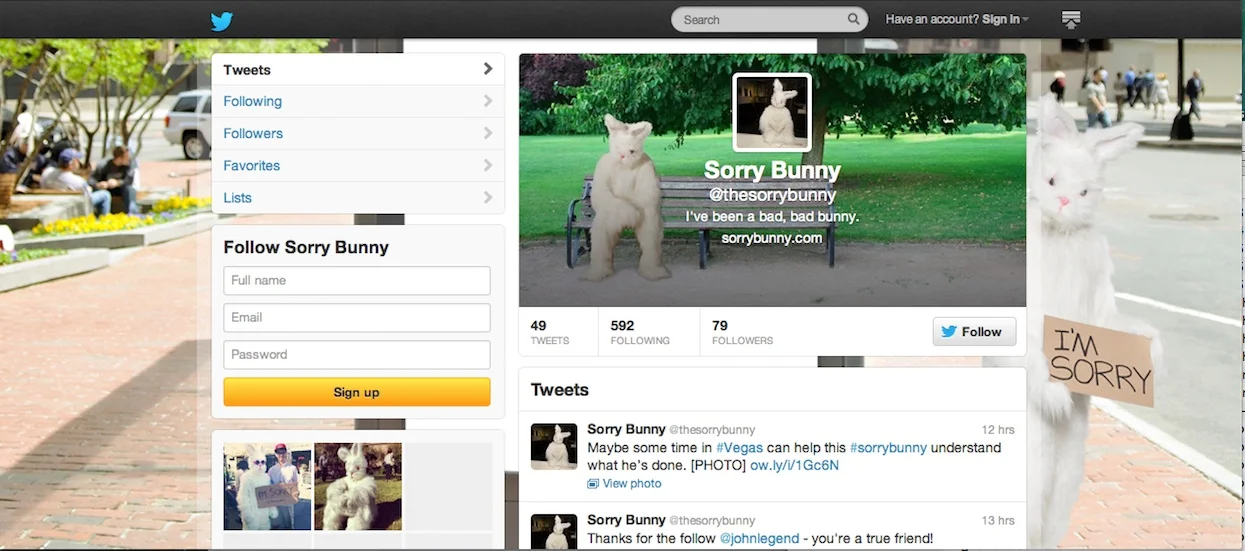Click the #Vegas hashtag
The width and height of the screenshot is (1245, 551).
click(740, 447)
